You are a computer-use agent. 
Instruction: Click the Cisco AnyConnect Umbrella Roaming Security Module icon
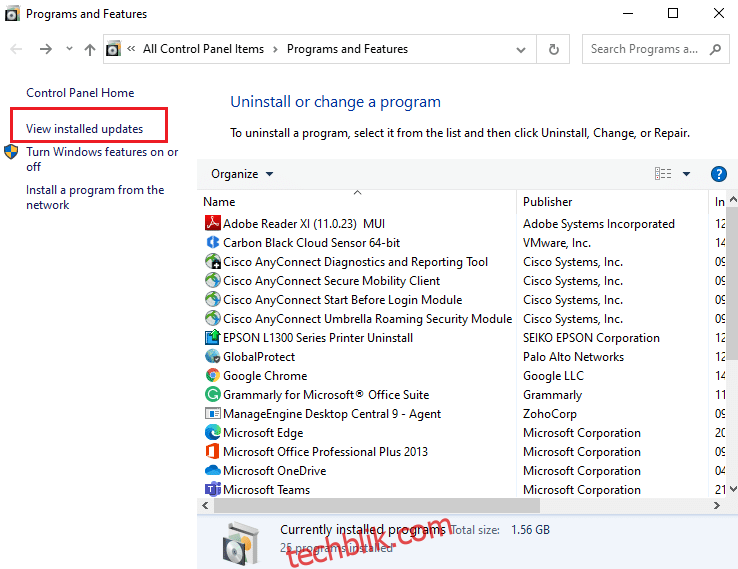(213, 318)
